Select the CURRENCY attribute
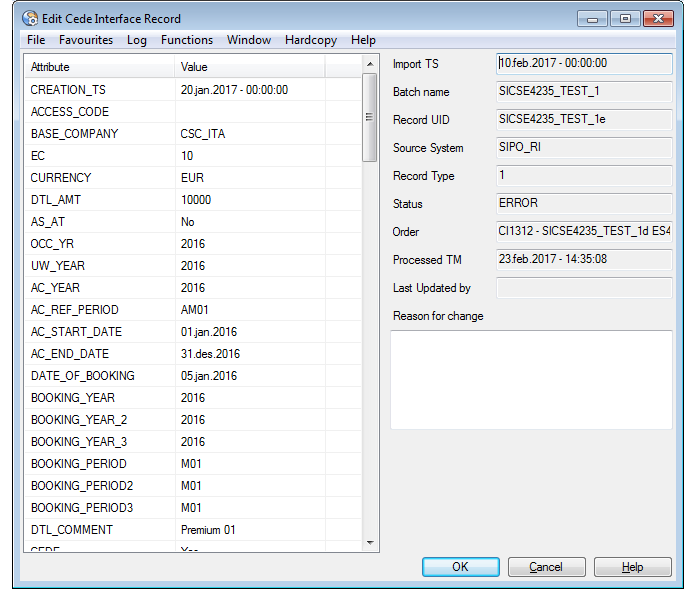696x589 pixels. click(x=61, y=178)
